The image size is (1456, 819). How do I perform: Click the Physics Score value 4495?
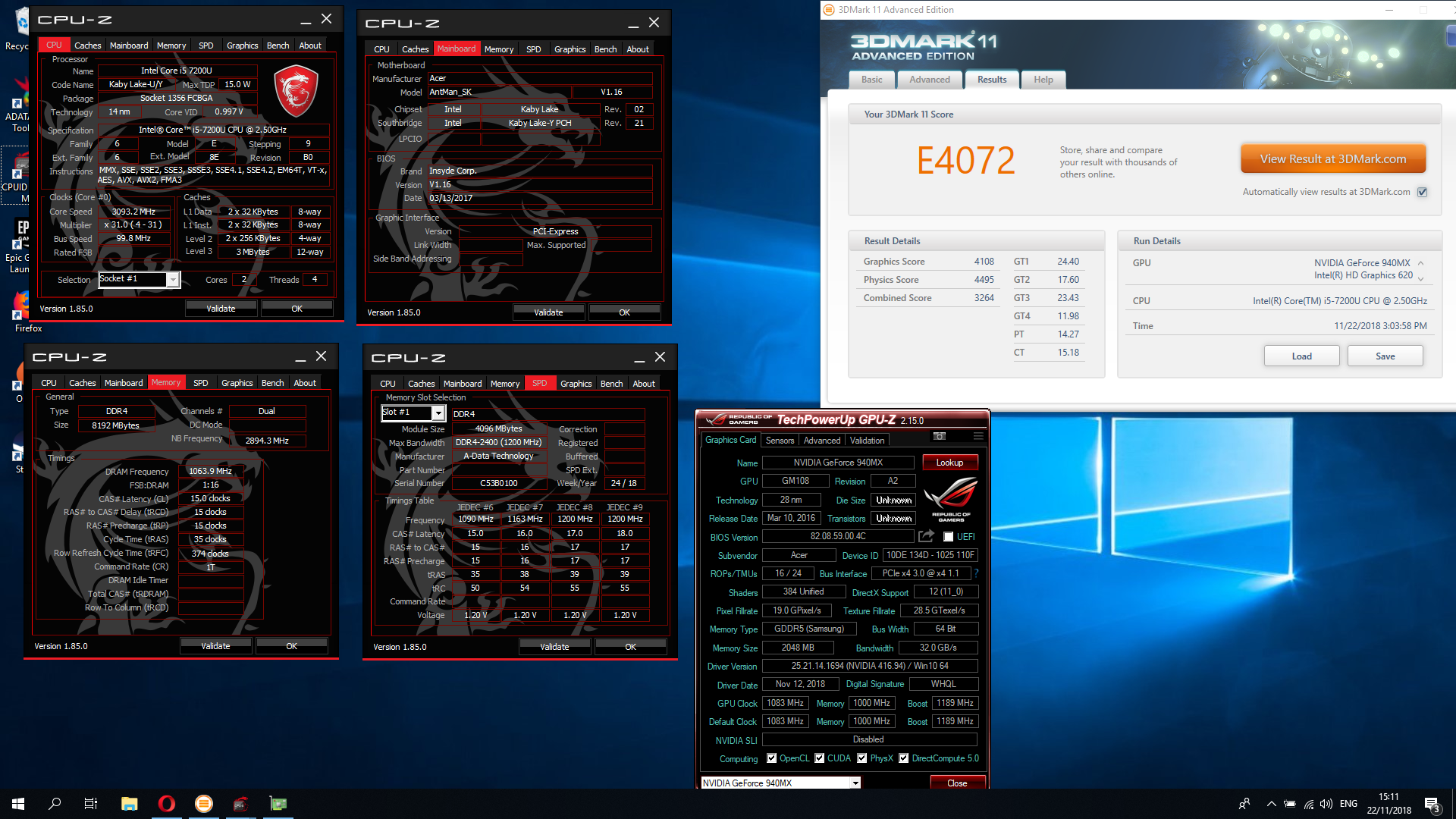point(984,280)
